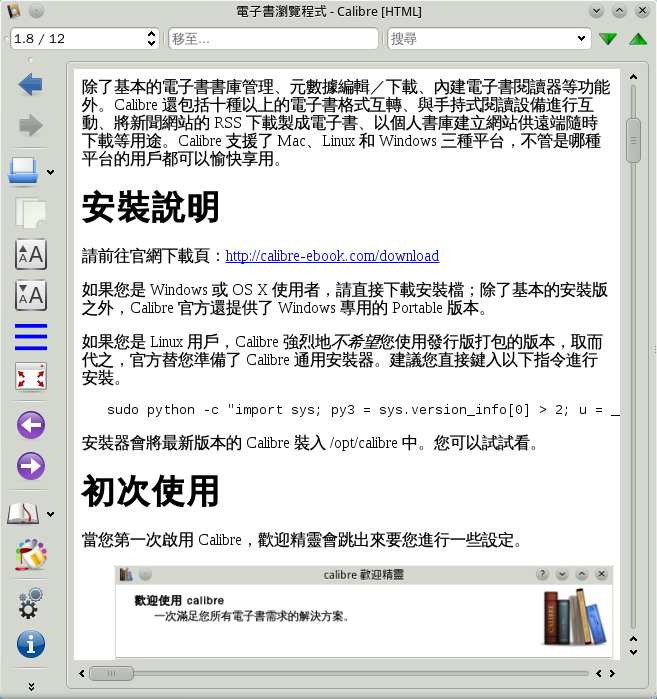Click the Copy to clipboard icon
The height and width of the screenshot is (699, 657).
(30, 213)
